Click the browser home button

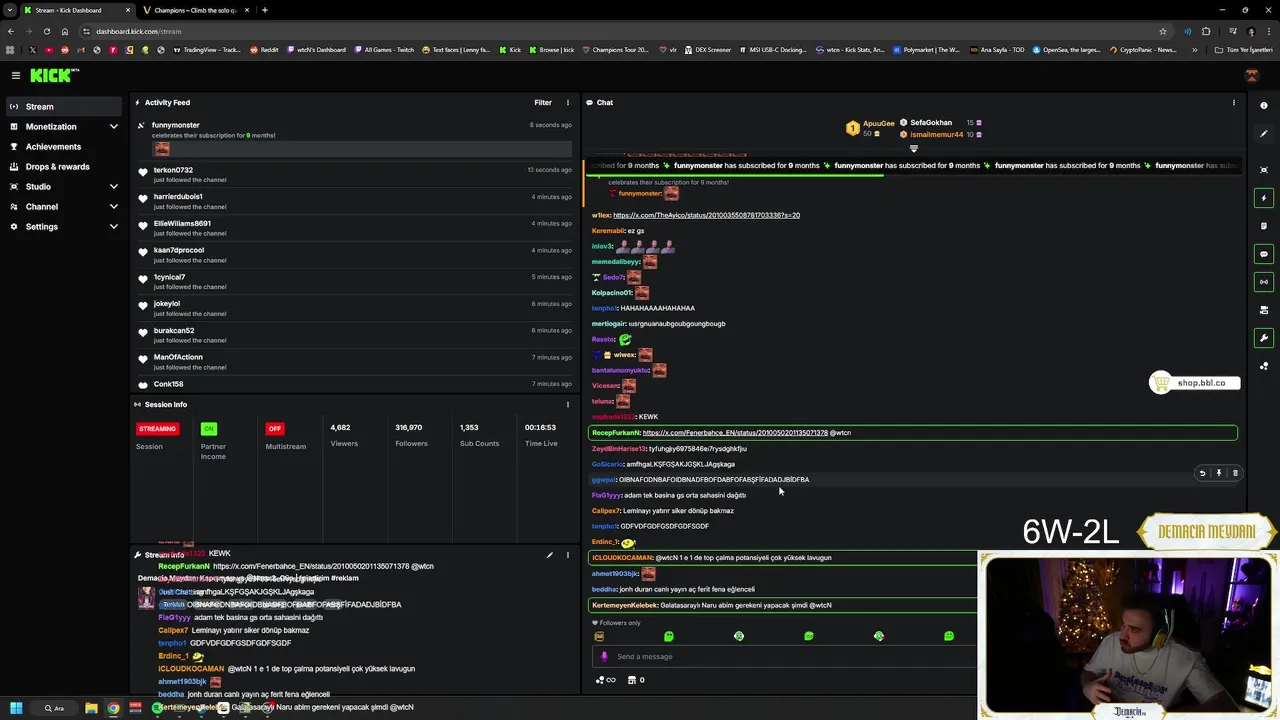(x=65, y=31)
